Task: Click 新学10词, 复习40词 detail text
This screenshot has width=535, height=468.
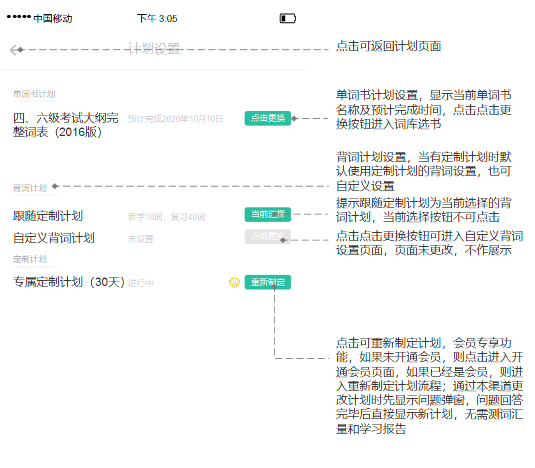Action: point(167,217)
